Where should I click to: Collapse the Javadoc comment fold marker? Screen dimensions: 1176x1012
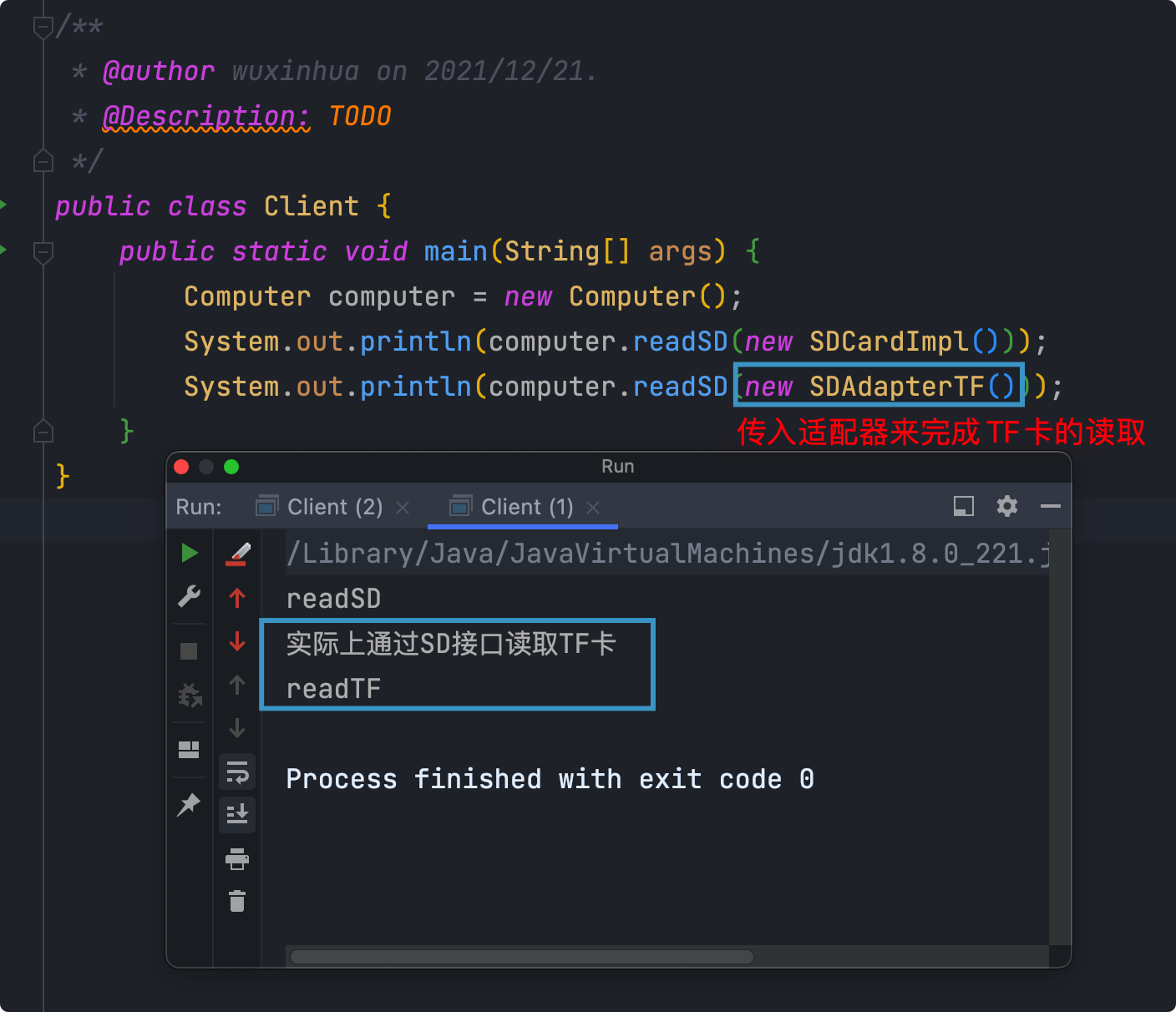click(x=43, y=28)
